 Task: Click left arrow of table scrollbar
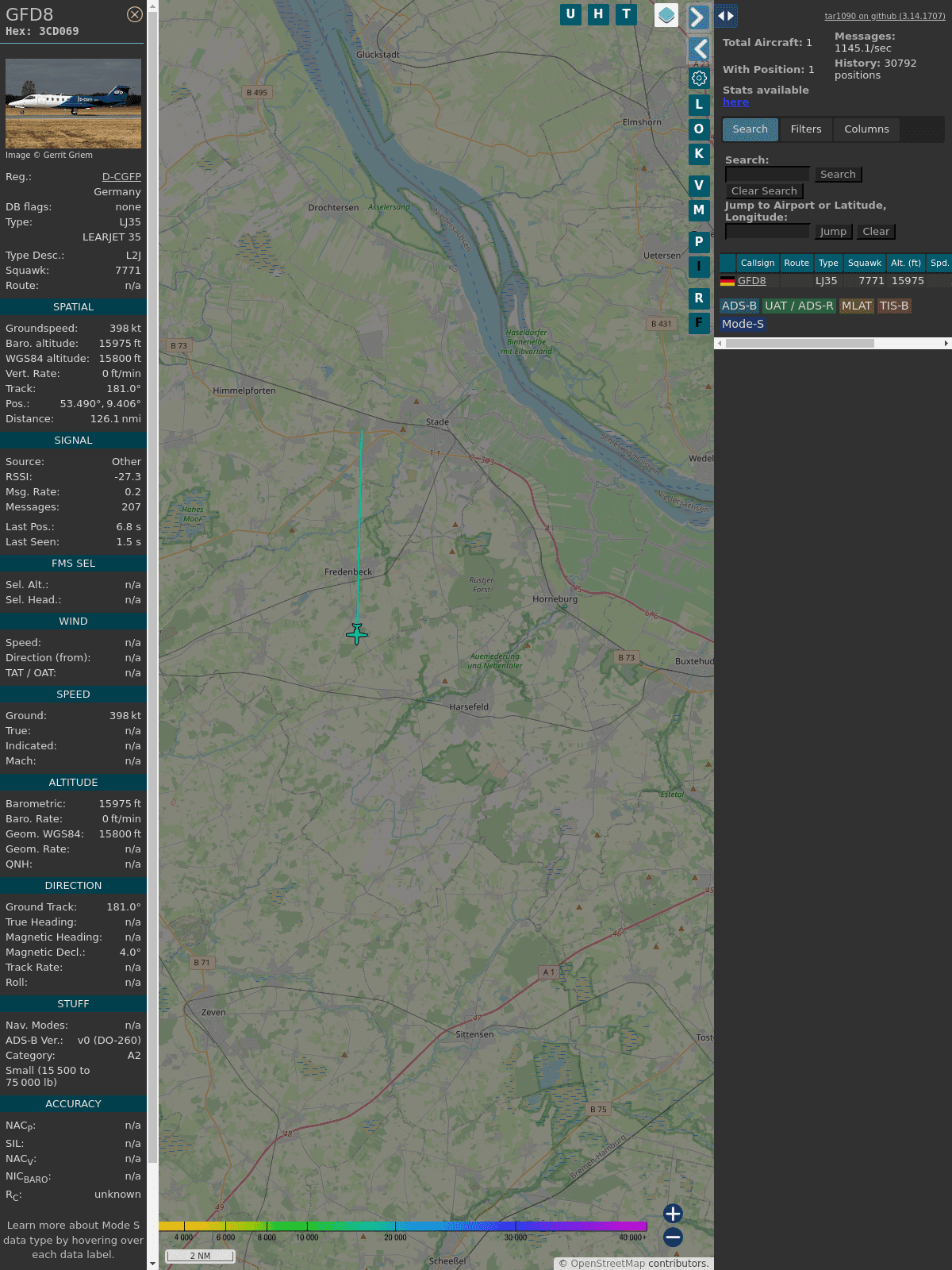pyautogui.click(x=720, y=344)
